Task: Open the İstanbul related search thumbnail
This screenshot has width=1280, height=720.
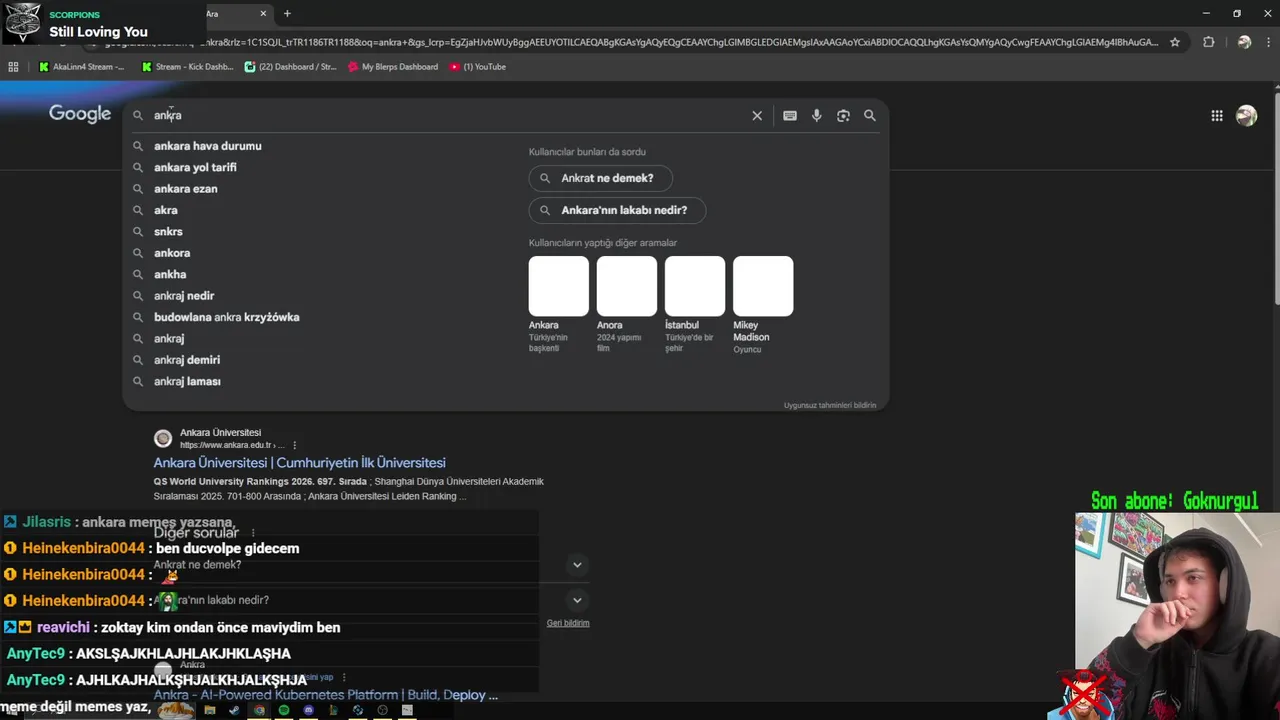Action: pos(694,286)
